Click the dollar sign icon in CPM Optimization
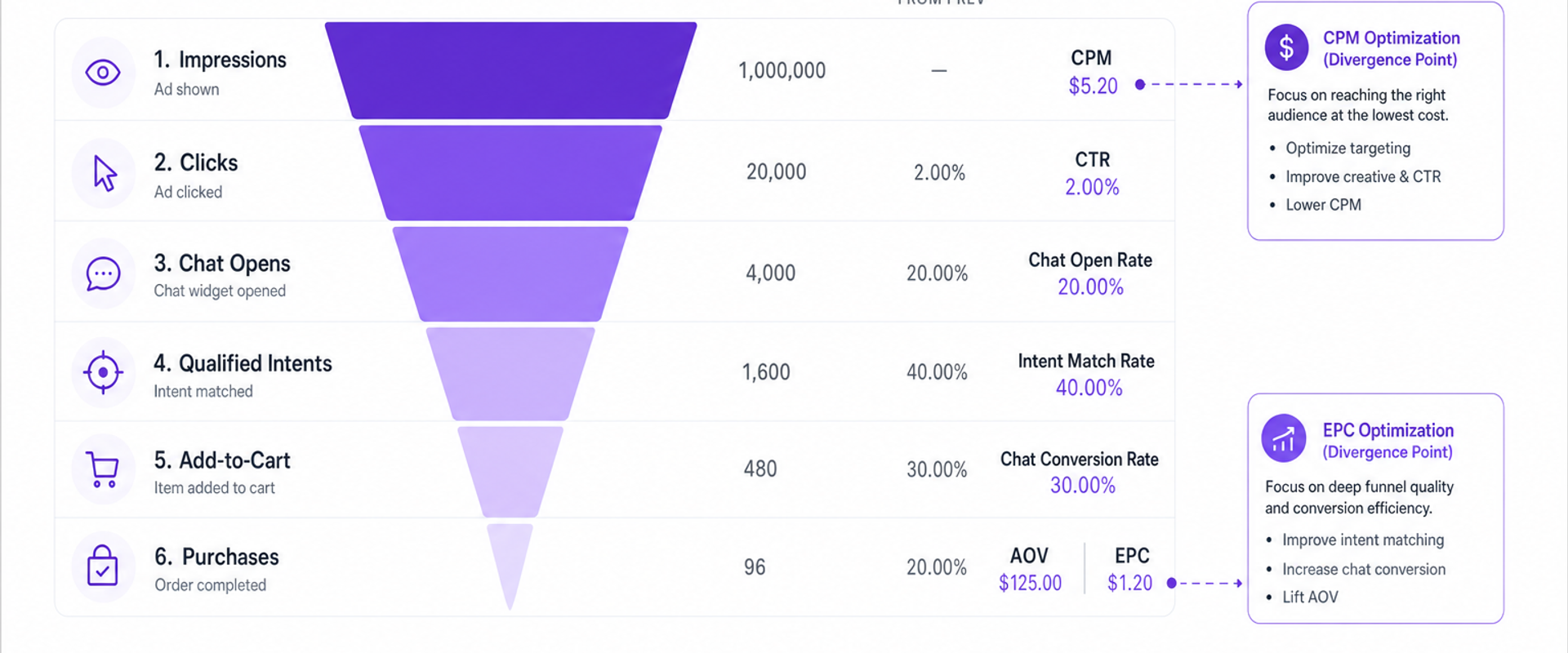The image size is (1568, 653). 1286,47
